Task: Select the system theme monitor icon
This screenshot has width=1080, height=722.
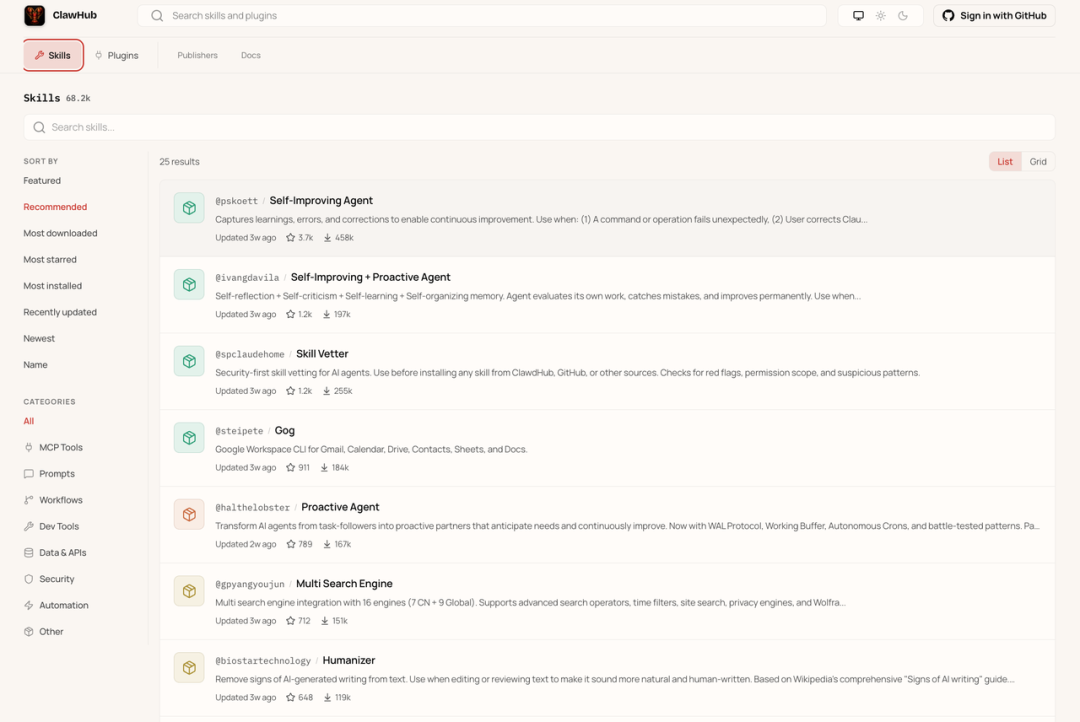Action: [858, 15]
